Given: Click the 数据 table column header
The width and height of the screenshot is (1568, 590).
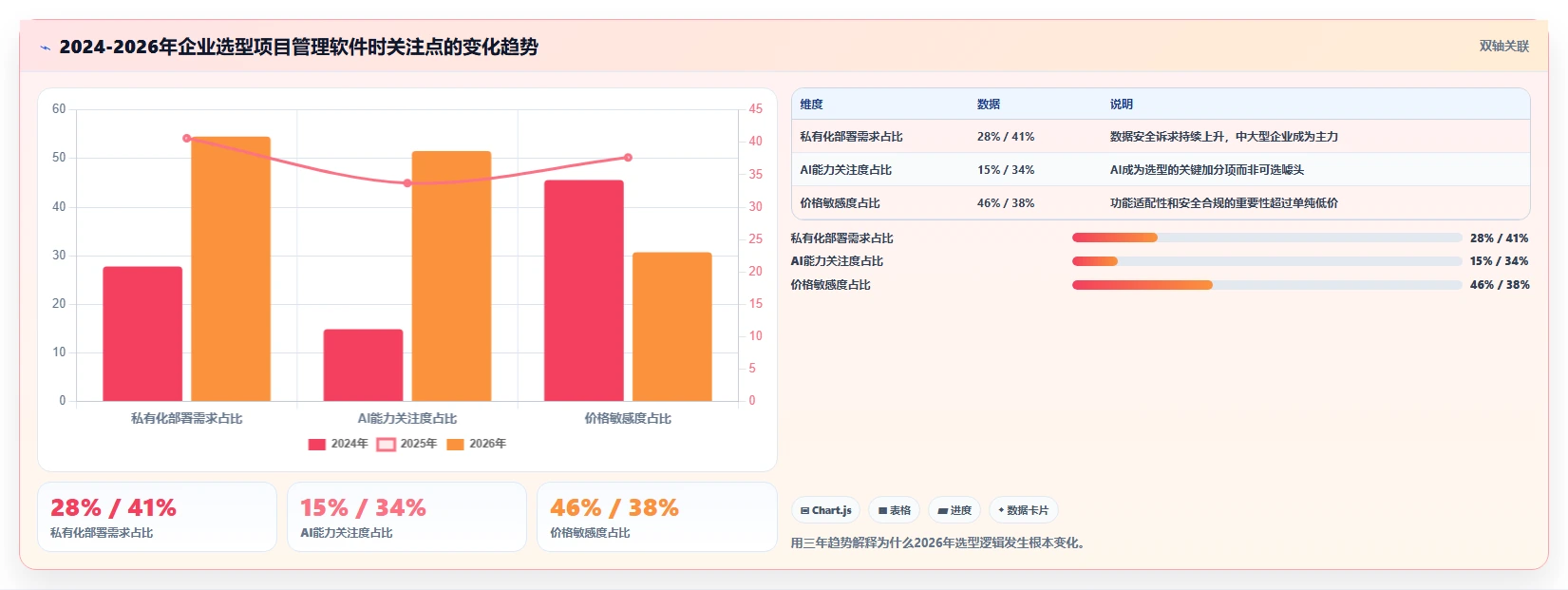Looking at the screenshot, I should pos(989,105).
